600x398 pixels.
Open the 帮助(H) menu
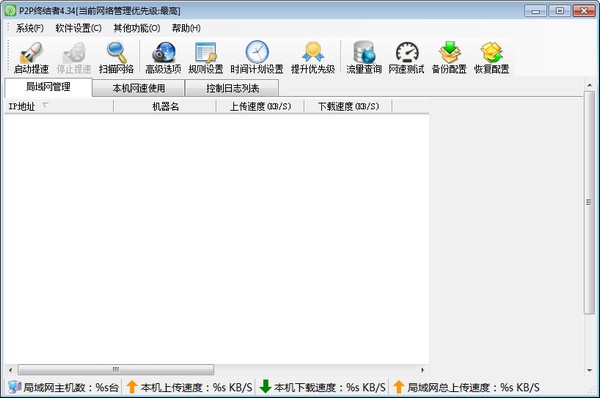[186, 28]
